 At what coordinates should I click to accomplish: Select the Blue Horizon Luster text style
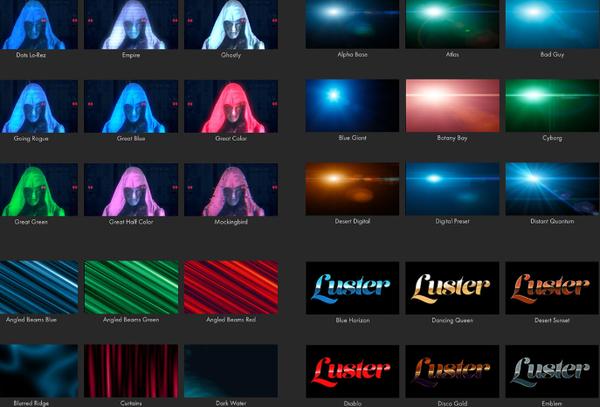352,288
